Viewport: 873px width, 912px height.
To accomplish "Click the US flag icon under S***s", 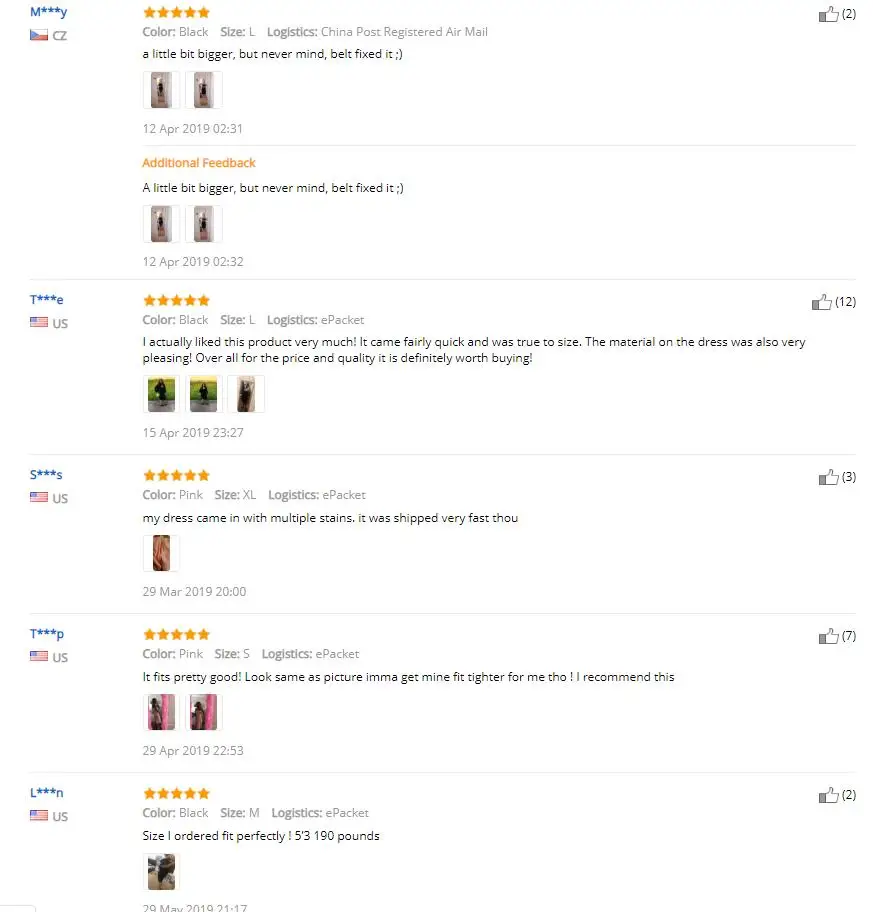I will pos(39,498).
